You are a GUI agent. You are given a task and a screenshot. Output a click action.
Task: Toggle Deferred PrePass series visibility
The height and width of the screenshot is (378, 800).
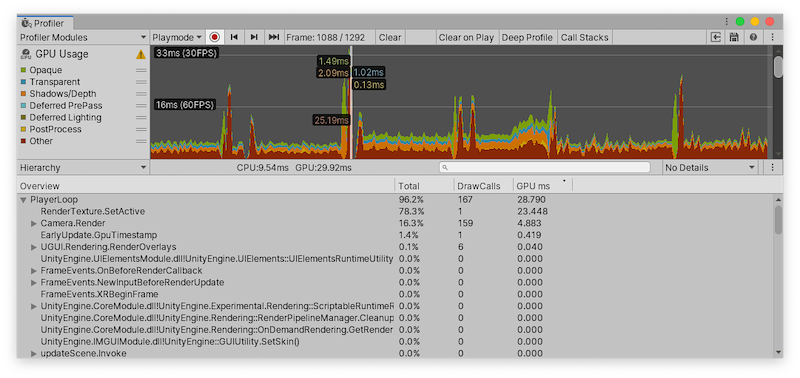click(x=23, y=106)
